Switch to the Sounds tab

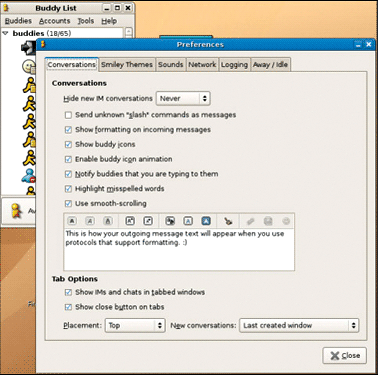tap(171, 65)
